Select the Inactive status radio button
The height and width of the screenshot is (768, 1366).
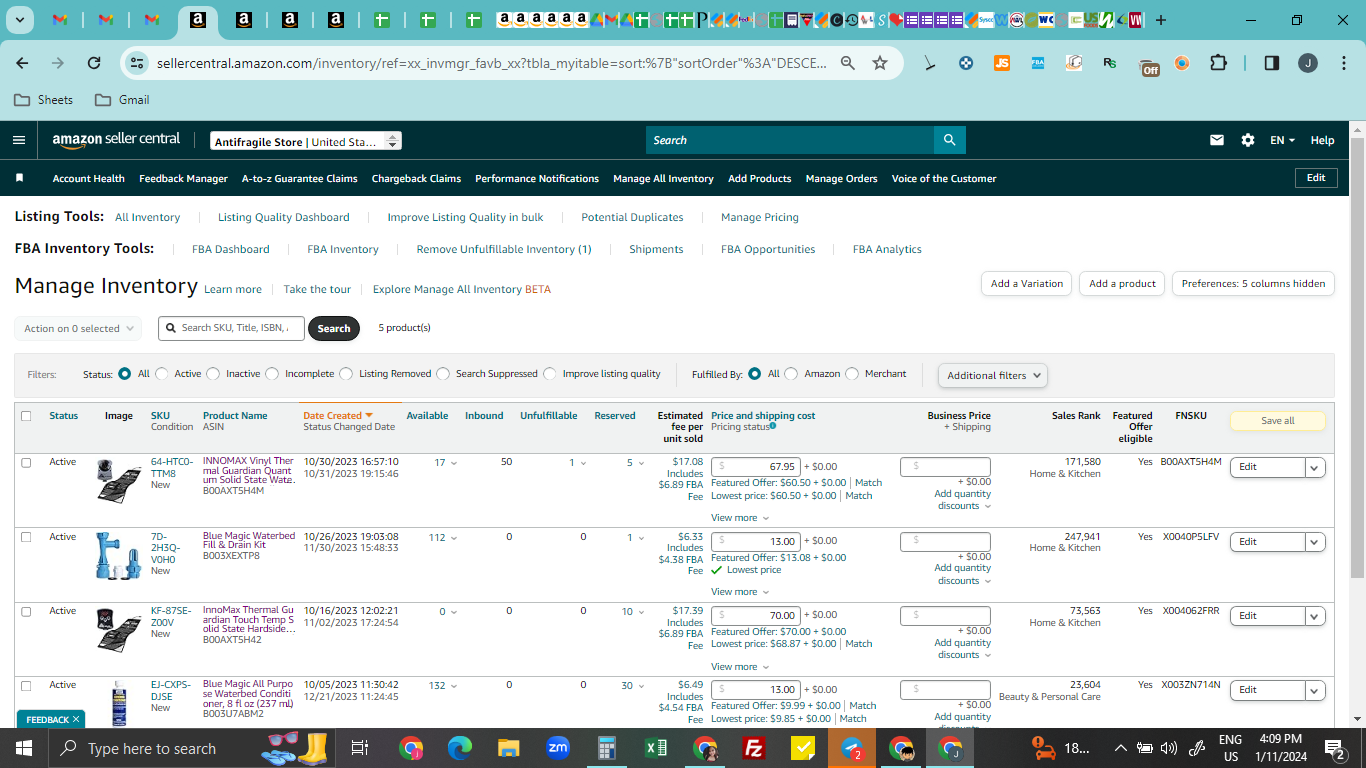[213, 374]
